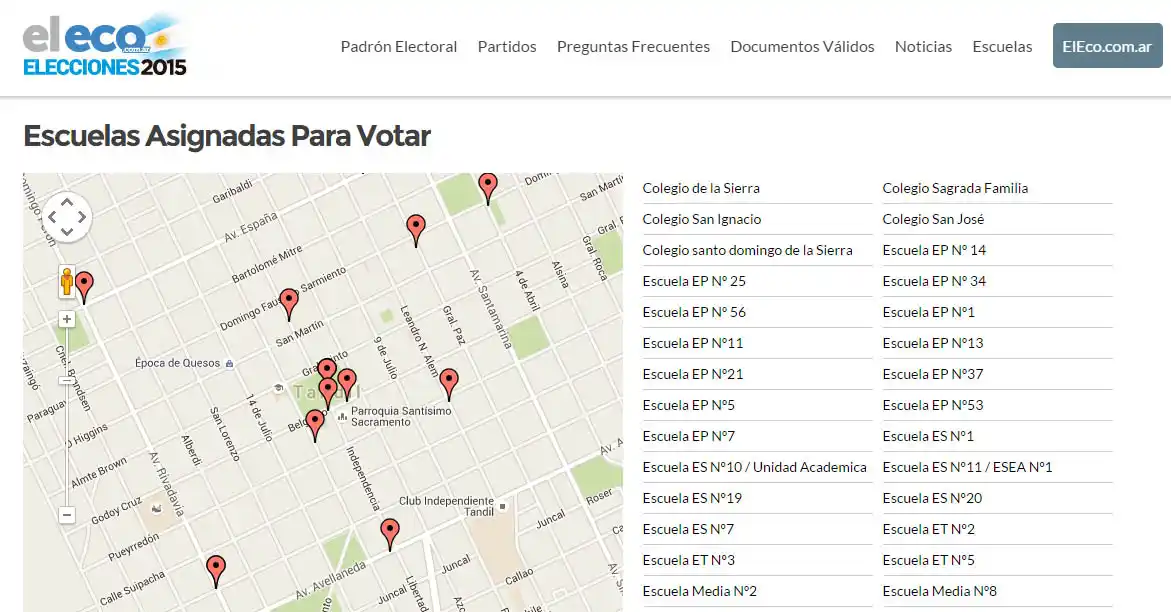
Task: Select the map marker near Calle Suipacha
Action: pyautogui.click(x=216, y=571)
